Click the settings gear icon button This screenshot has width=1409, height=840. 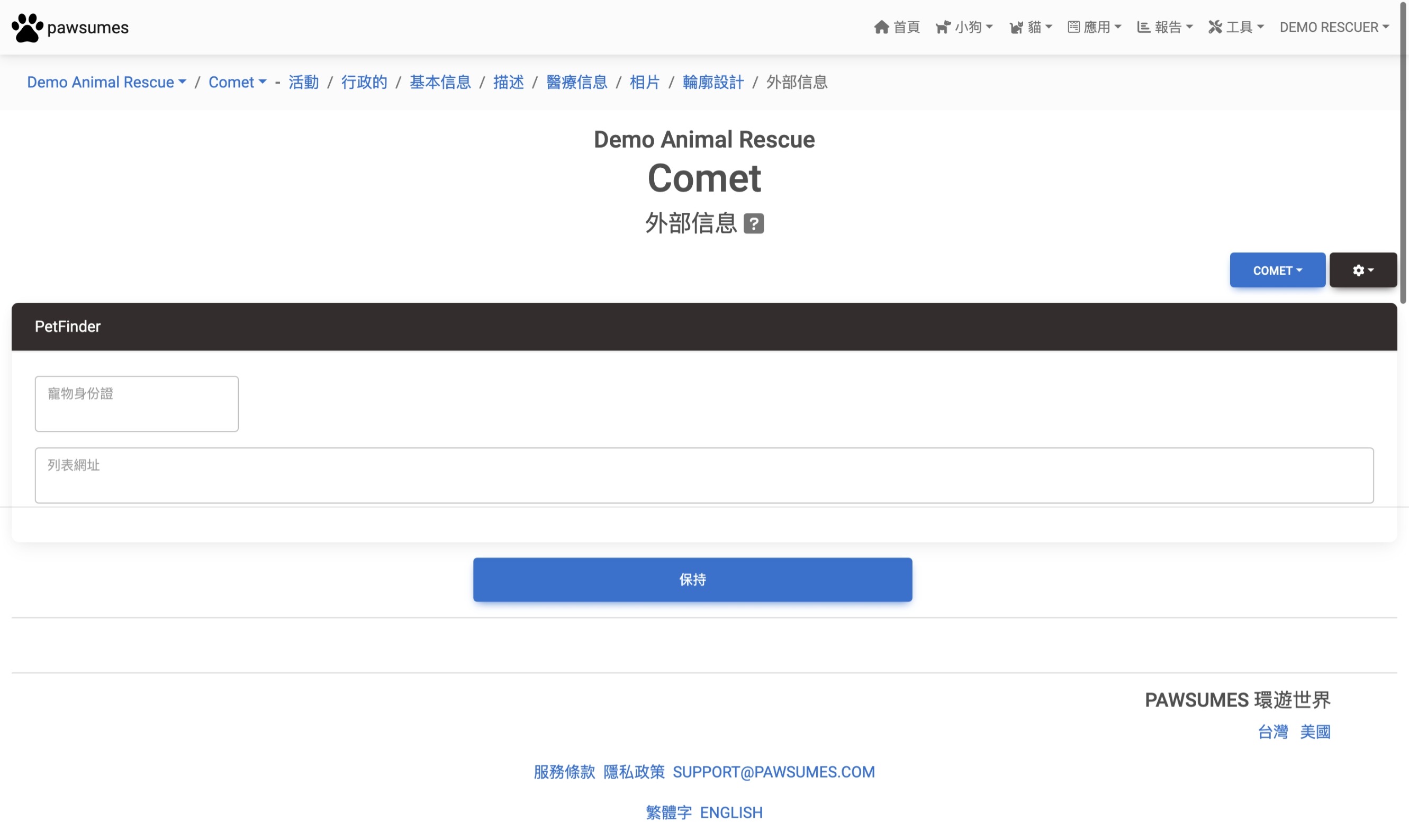click(1363, 270)
